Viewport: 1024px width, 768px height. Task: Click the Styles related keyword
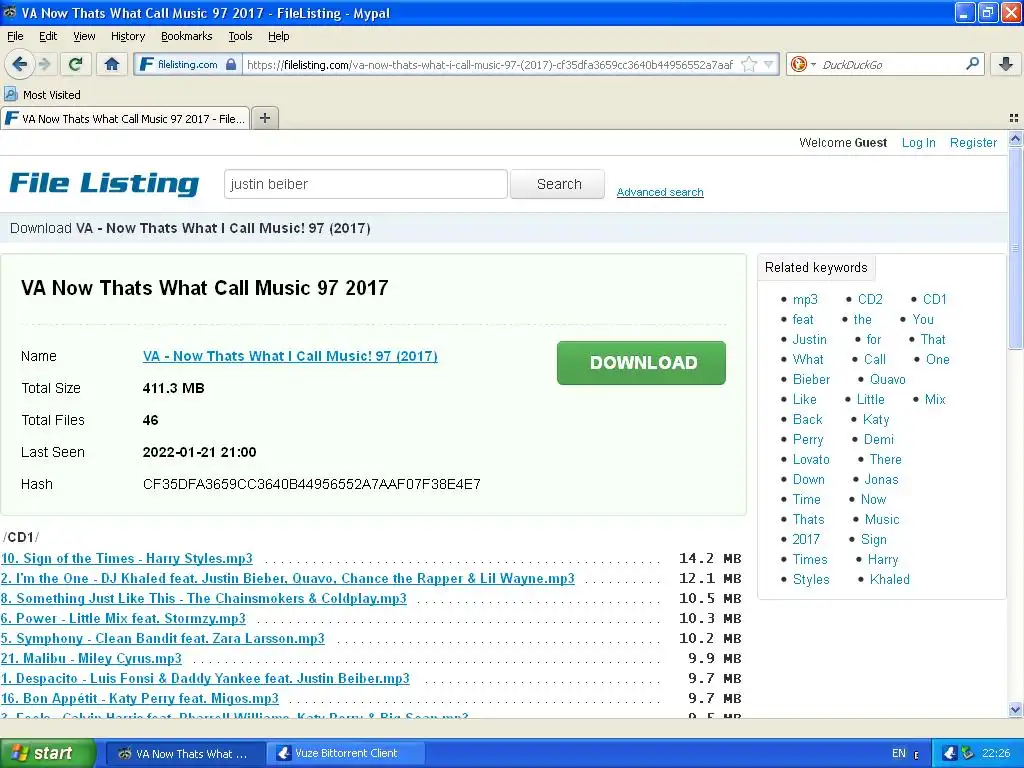point(810,579)
